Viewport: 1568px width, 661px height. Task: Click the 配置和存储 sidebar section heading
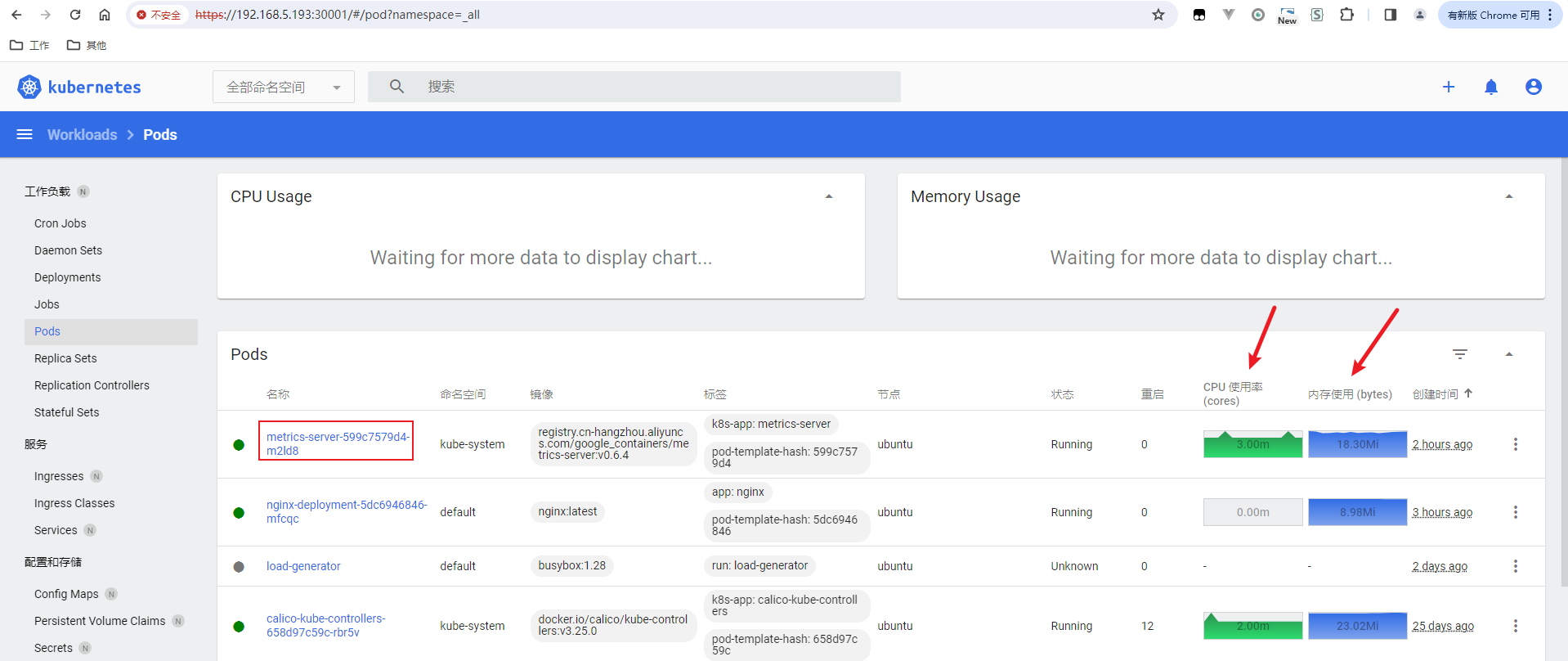53,562
